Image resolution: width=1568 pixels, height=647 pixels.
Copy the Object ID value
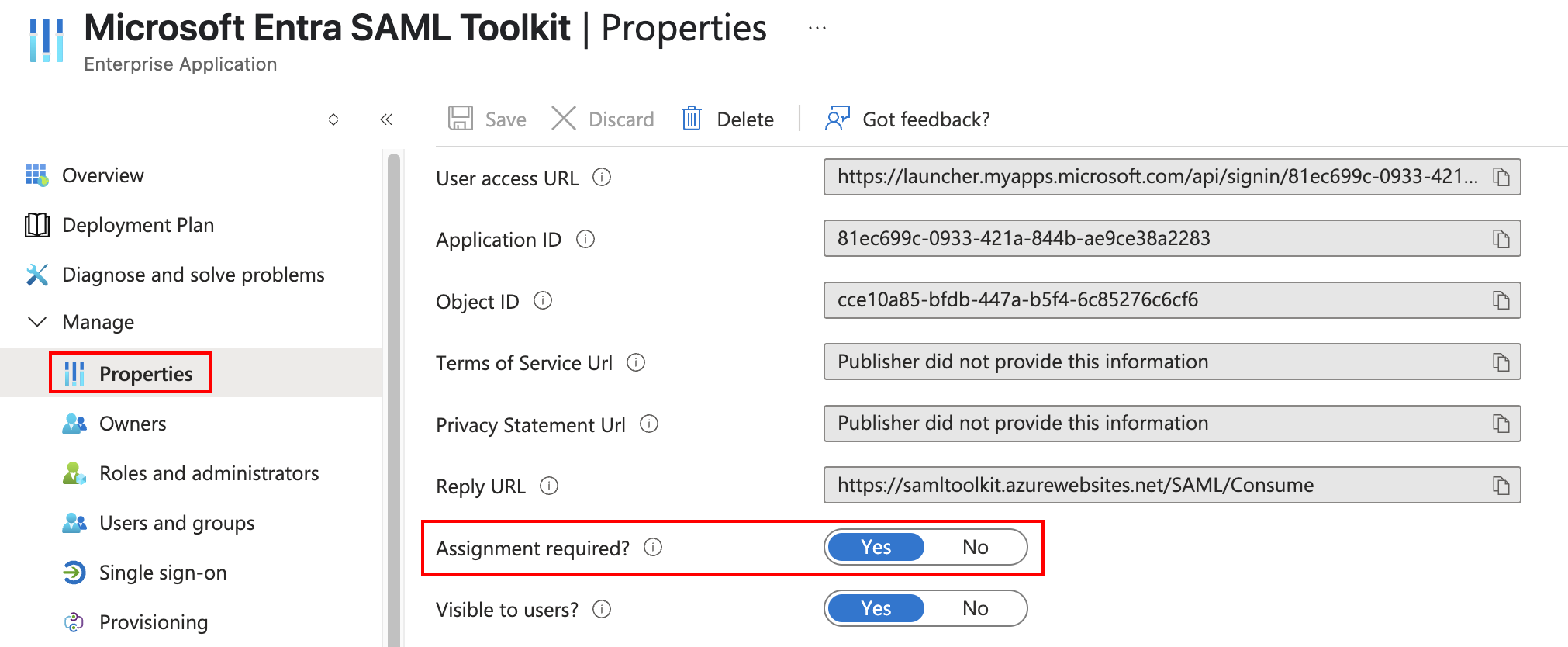coord(1501,300)
